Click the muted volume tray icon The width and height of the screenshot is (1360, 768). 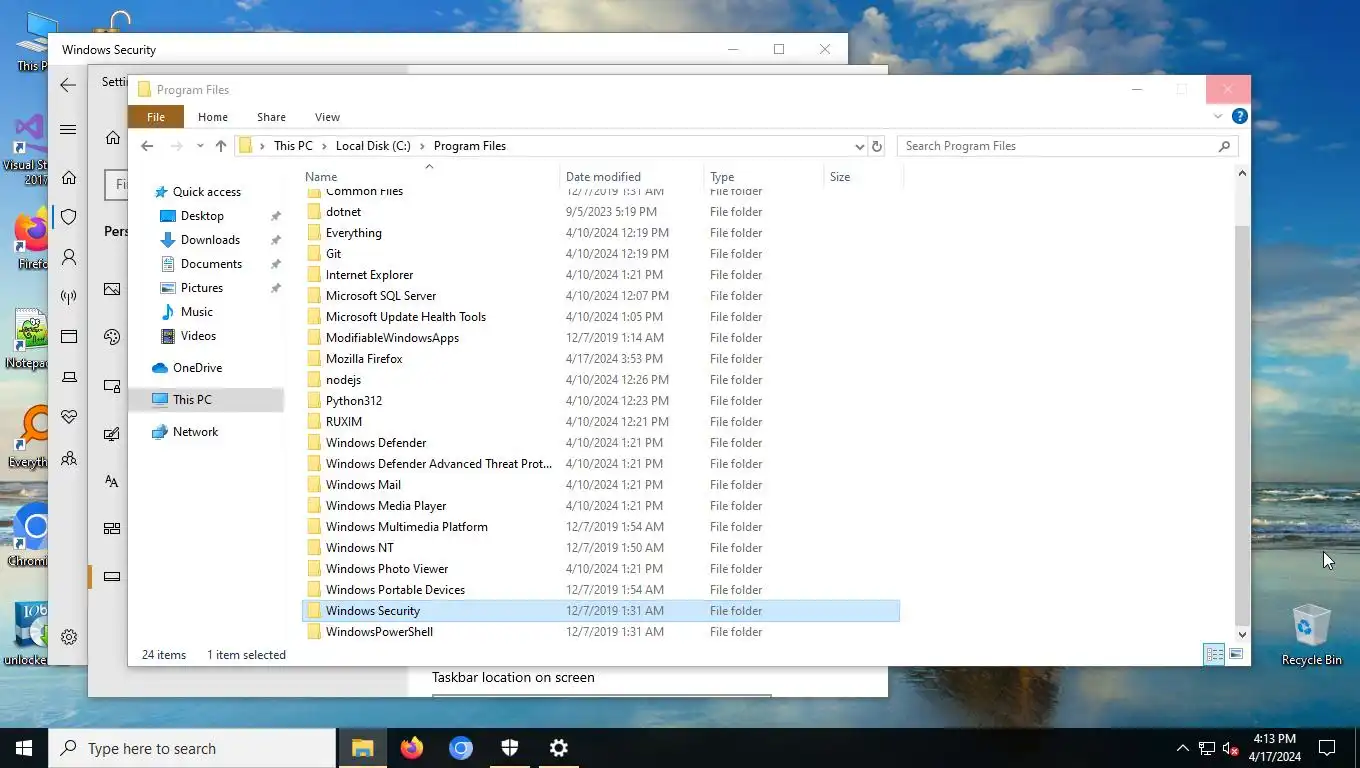[1231, 748]
